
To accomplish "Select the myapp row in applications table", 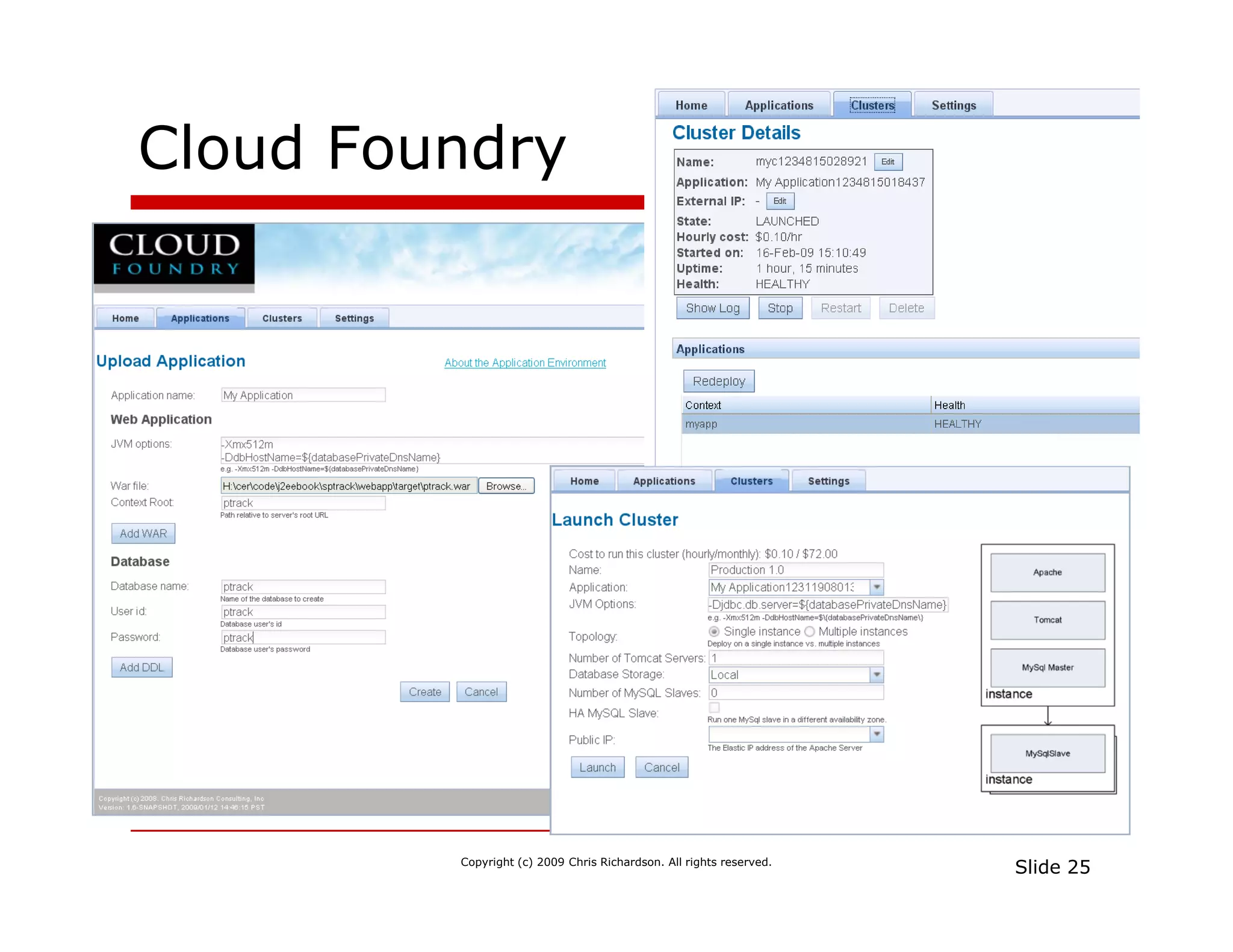I will tap(911, 424).
